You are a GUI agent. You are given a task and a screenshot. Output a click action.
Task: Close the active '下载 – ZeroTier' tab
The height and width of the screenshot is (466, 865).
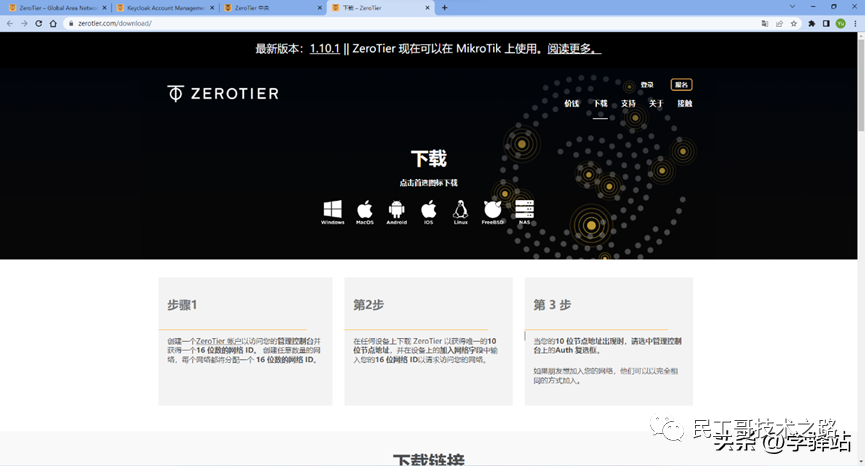click(428, 8)
